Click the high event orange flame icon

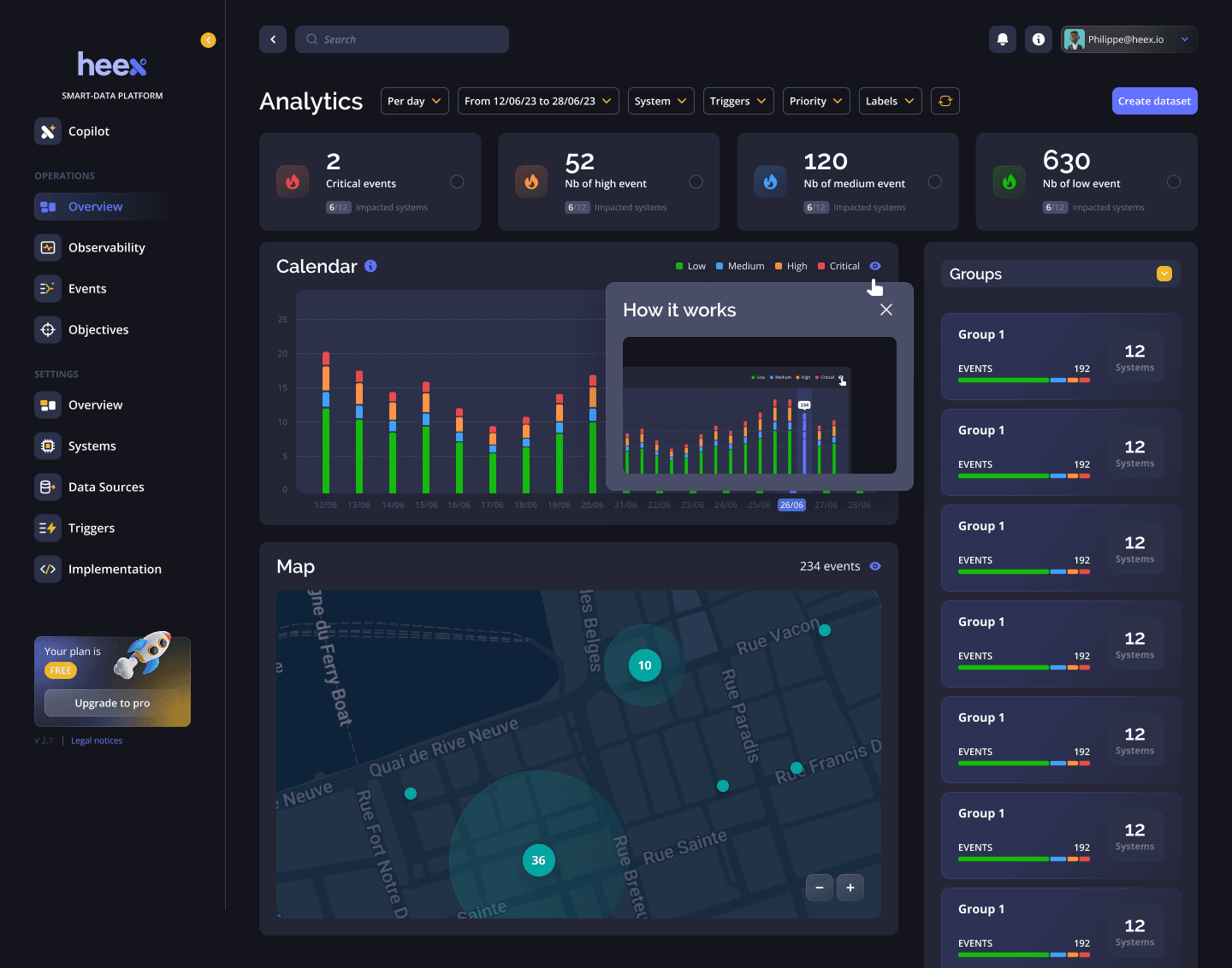(x=531, y=181)
